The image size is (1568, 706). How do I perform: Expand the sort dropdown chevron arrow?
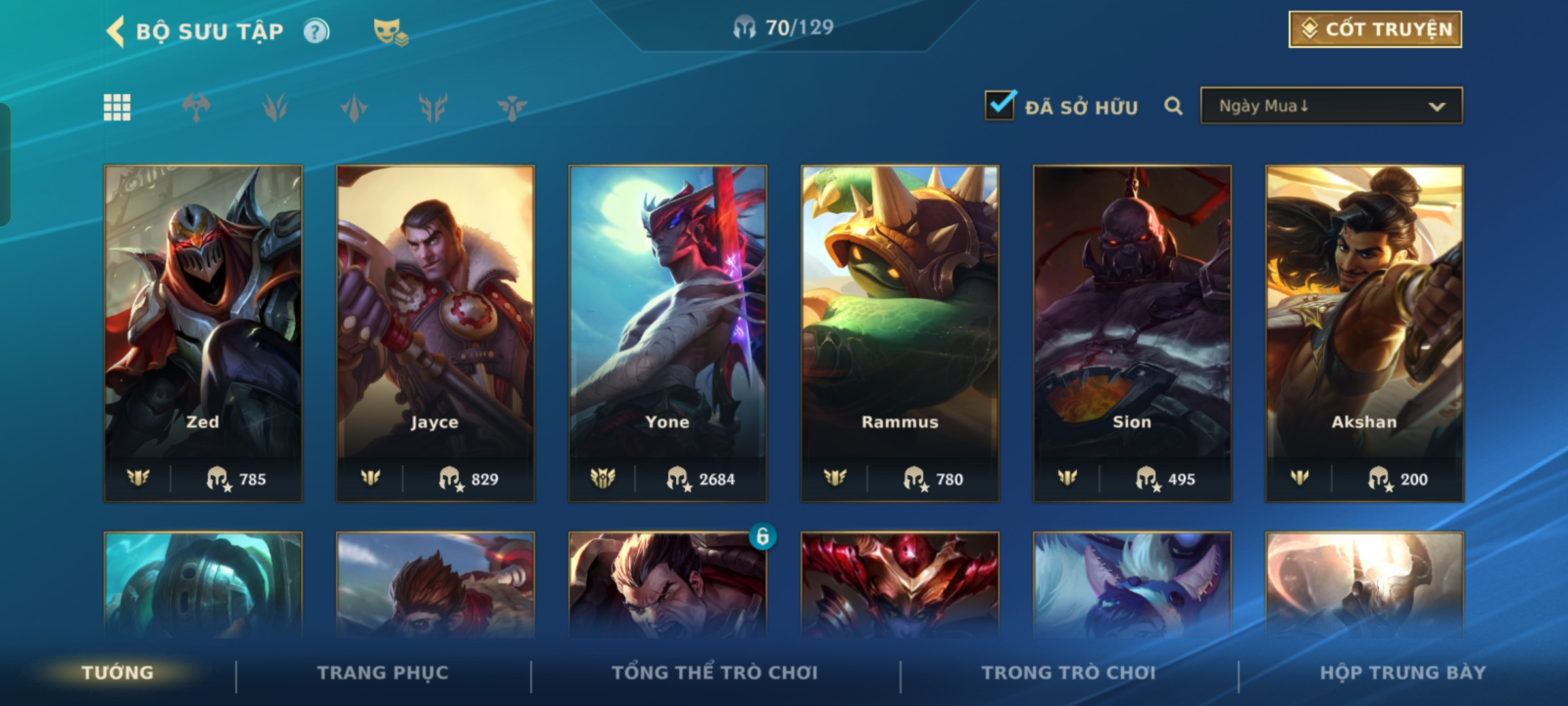click(x=1437, y=107)
